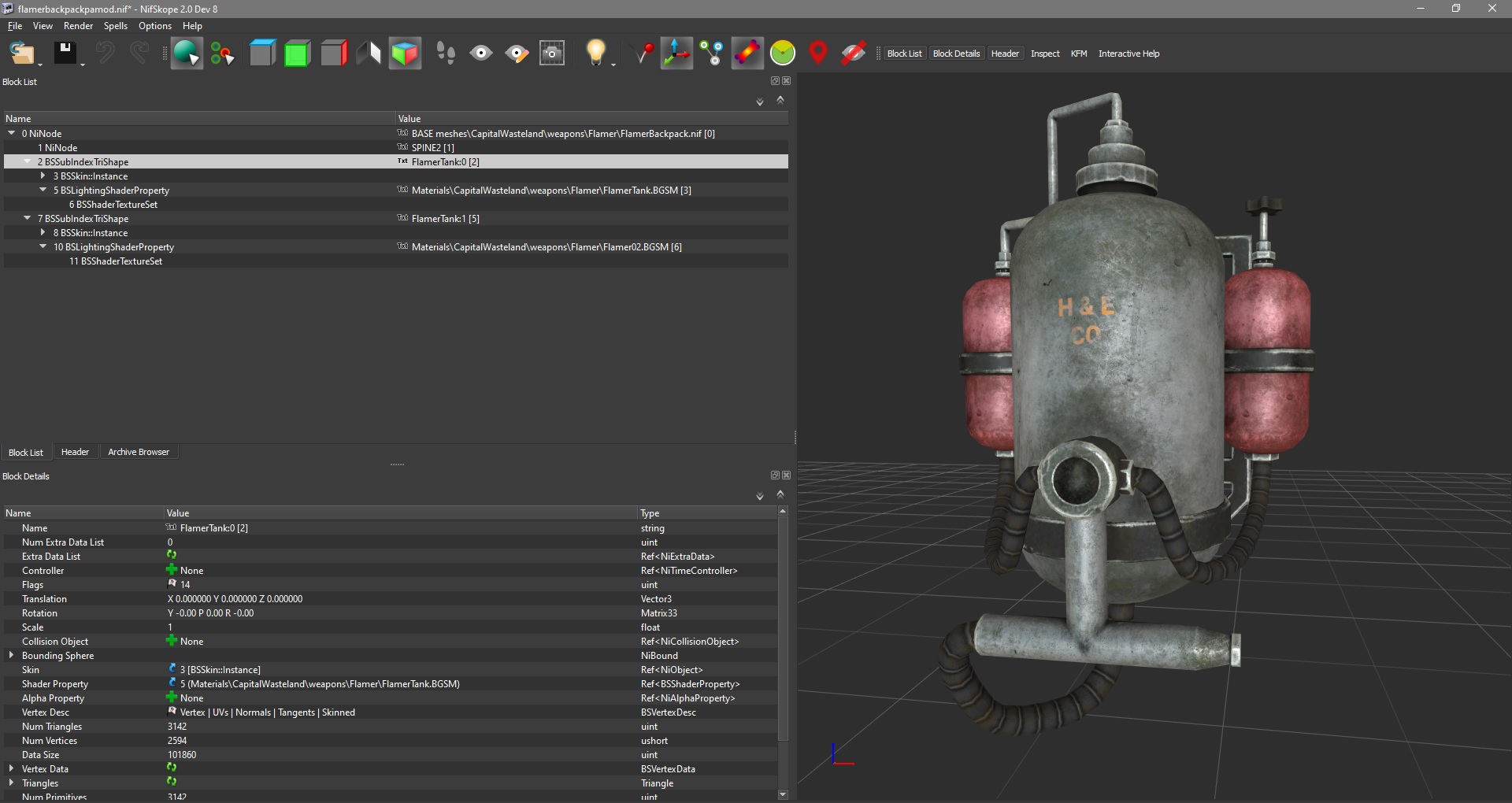Switch to the Archive Browser tab
This screenshot has height=803, width=1512.
click(x=139, y=452)
